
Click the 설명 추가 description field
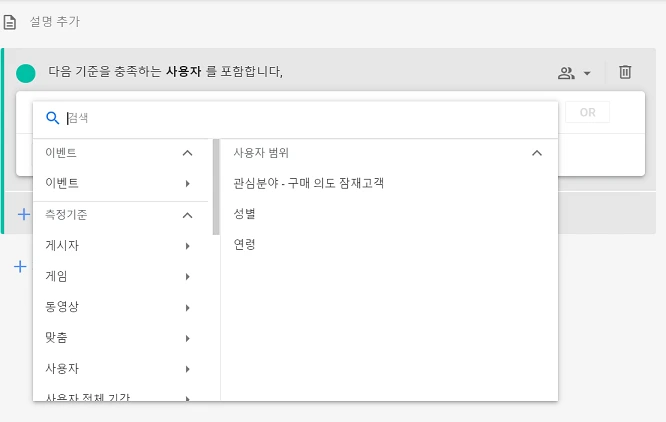[55, 22]
